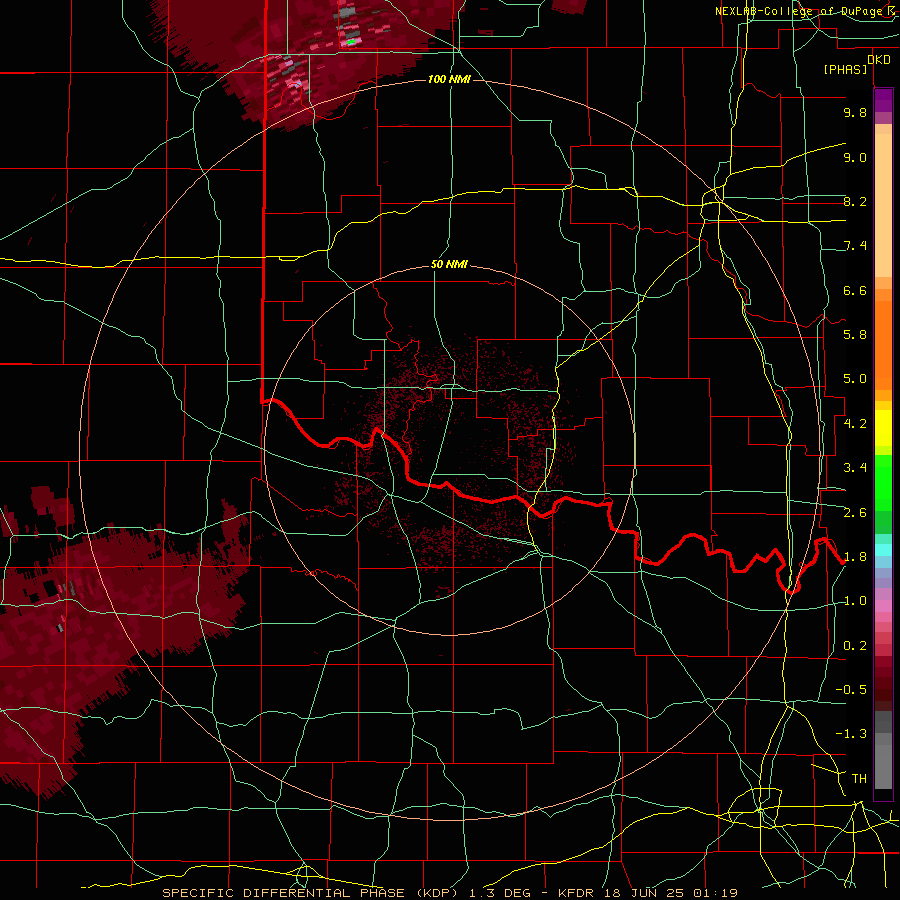Pick the large peach segment of the color bar

883,205
